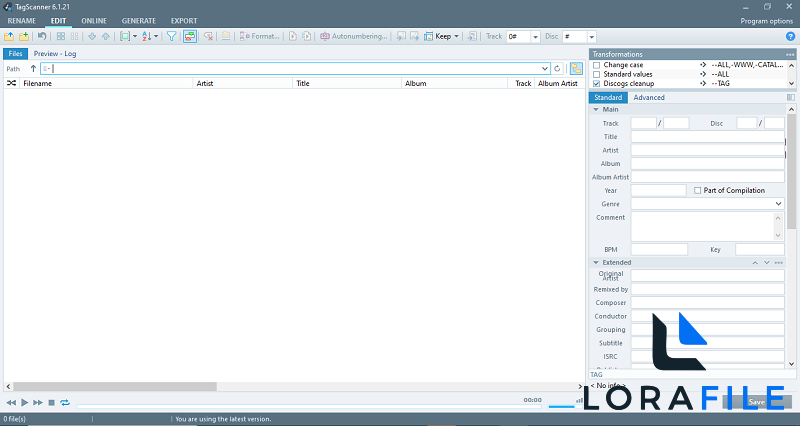800x426 pixels.
Task: Adjust the blue volume slider
Action: point(561,407)
